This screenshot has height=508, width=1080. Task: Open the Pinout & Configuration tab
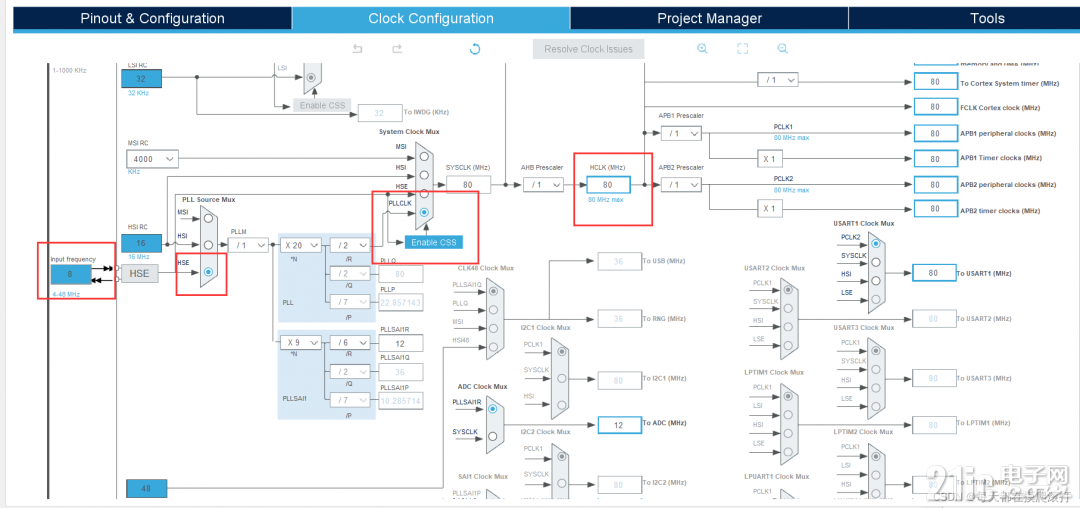click(x=152, y=19)
